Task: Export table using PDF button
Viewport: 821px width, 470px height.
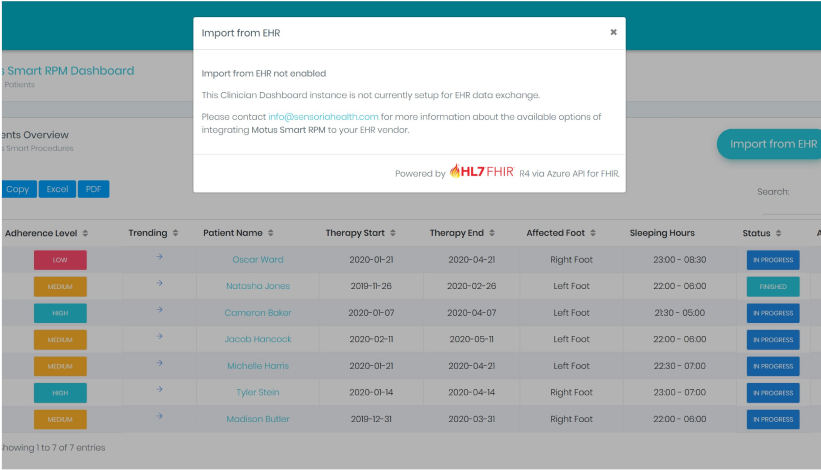Action: pyautogui.click(x=93, y=189)
